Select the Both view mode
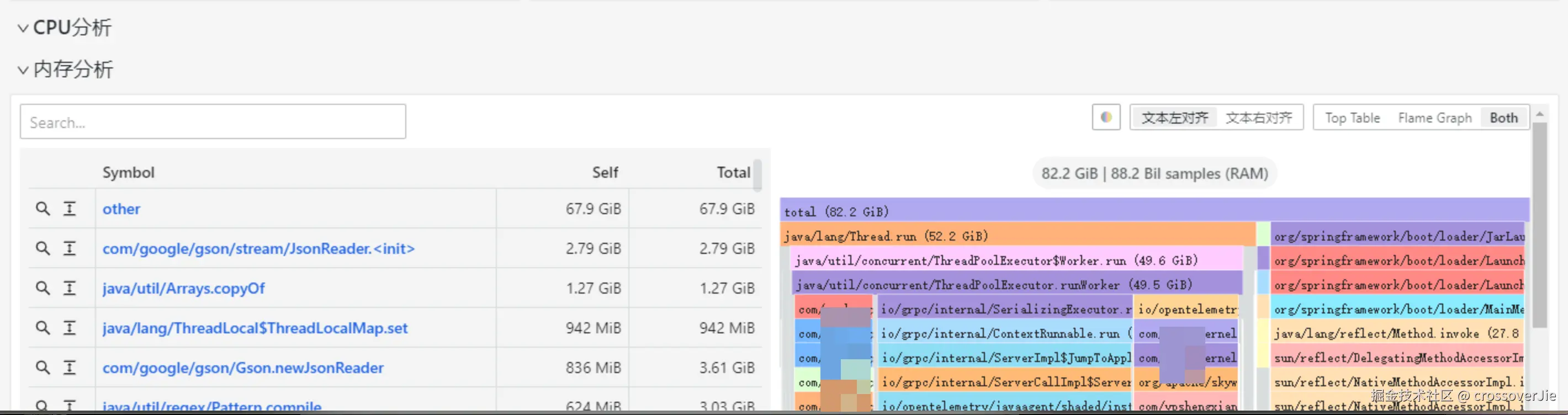 click(x=1503, y=118)
